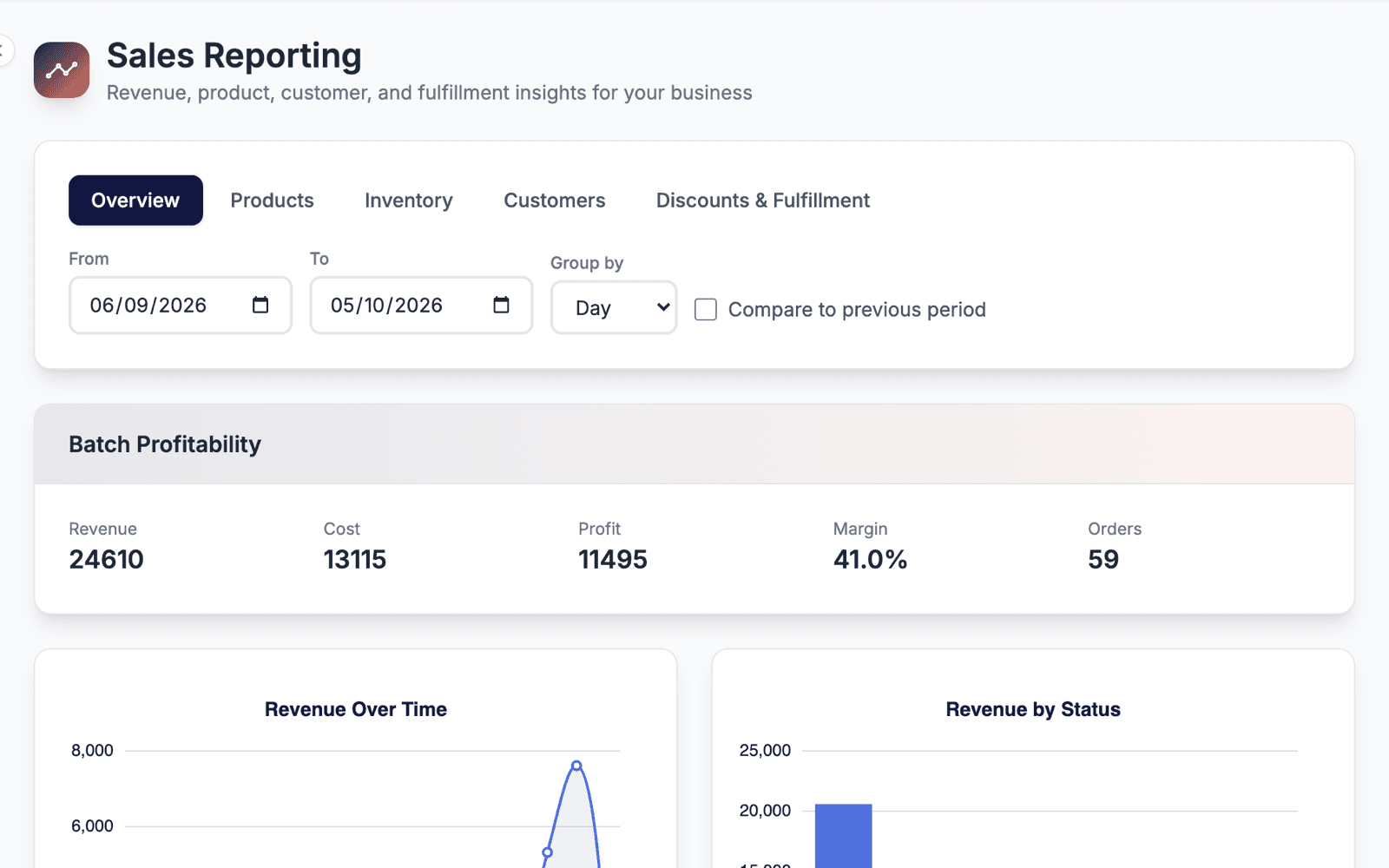Click the 20,000 axis label on status chart

[765, 811]
